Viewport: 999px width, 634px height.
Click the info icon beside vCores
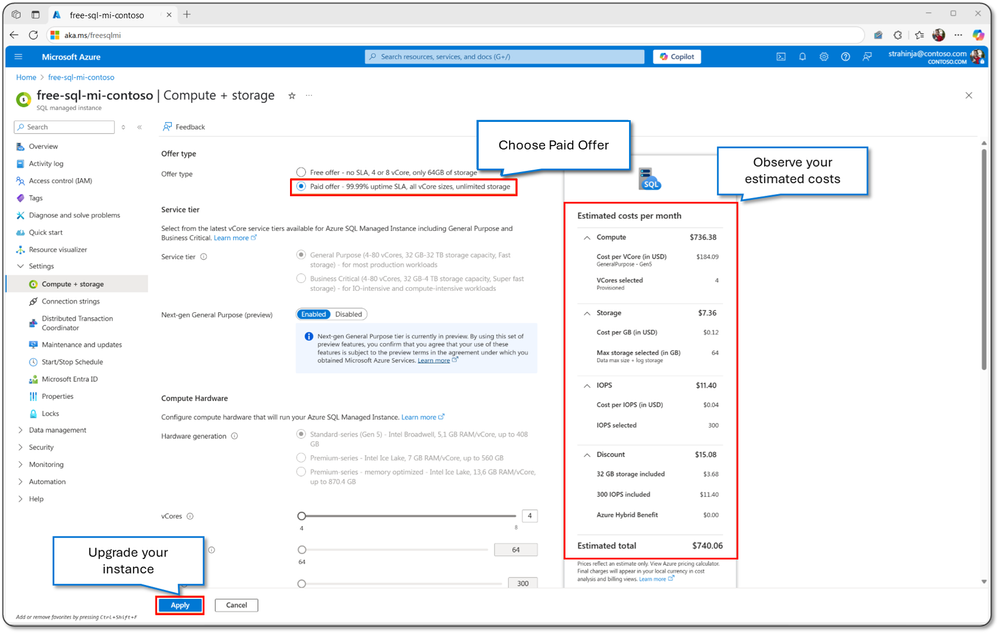pos(190,516)
